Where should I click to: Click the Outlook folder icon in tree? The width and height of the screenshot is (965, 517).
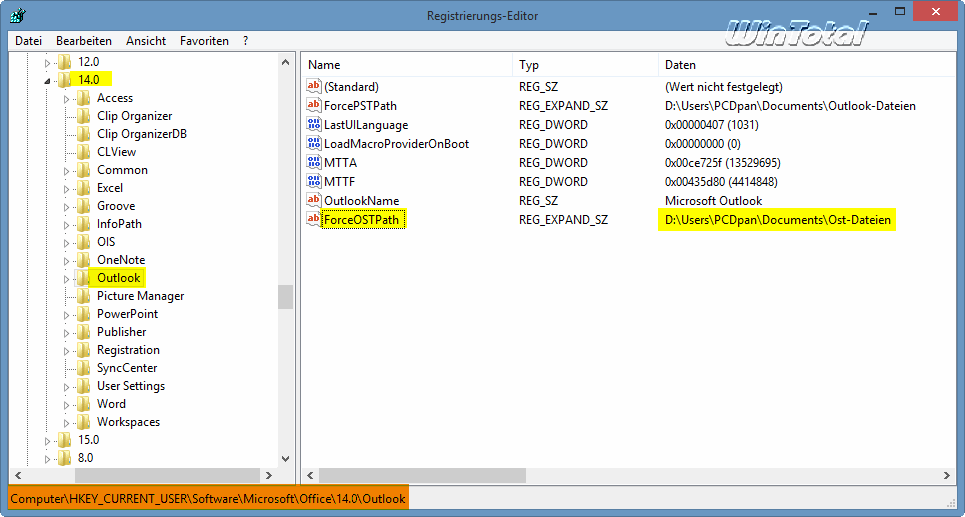84,278
